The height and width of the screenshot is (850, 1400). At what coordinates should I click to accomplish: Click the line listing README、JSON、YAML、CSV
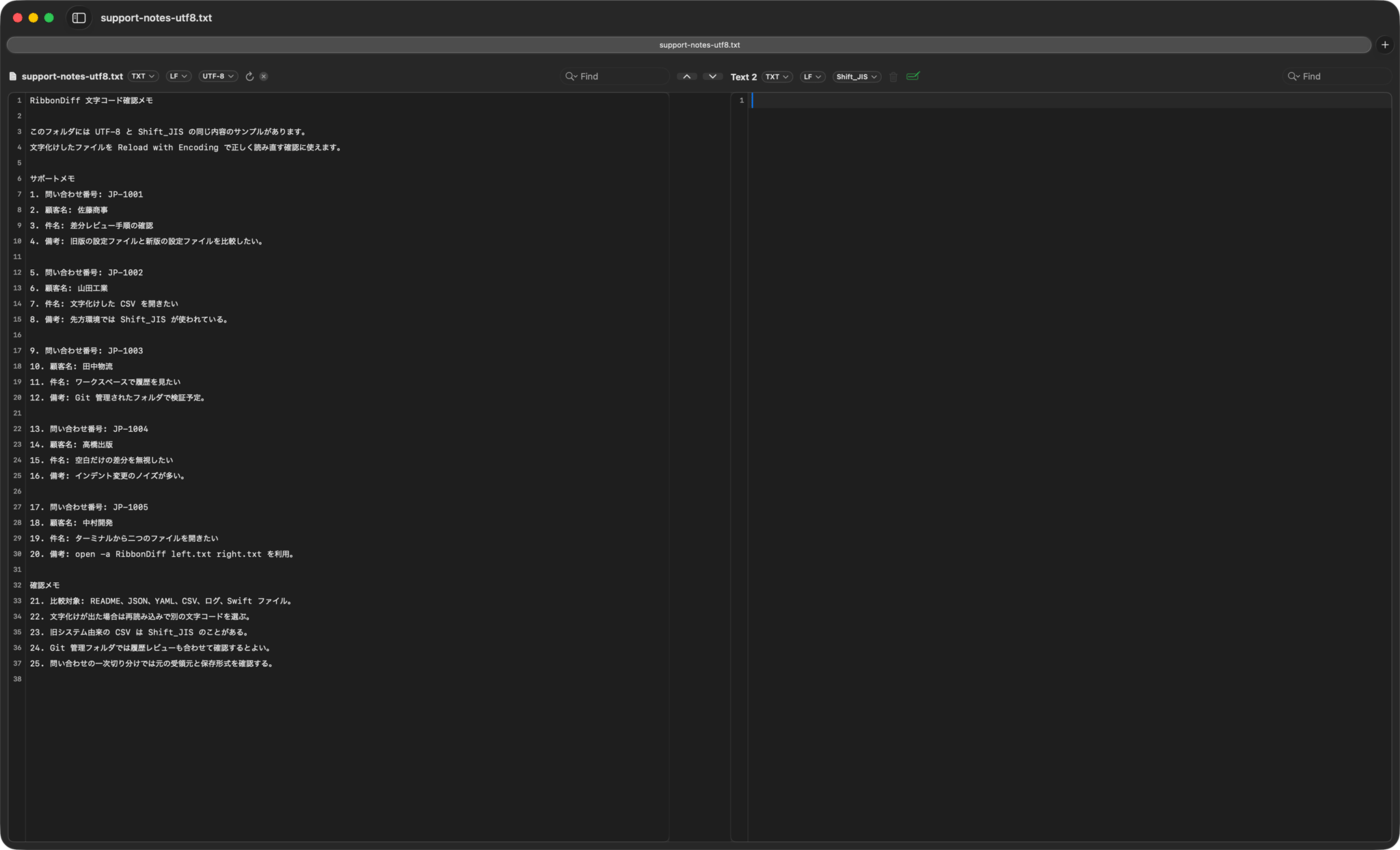coord(162,601)
